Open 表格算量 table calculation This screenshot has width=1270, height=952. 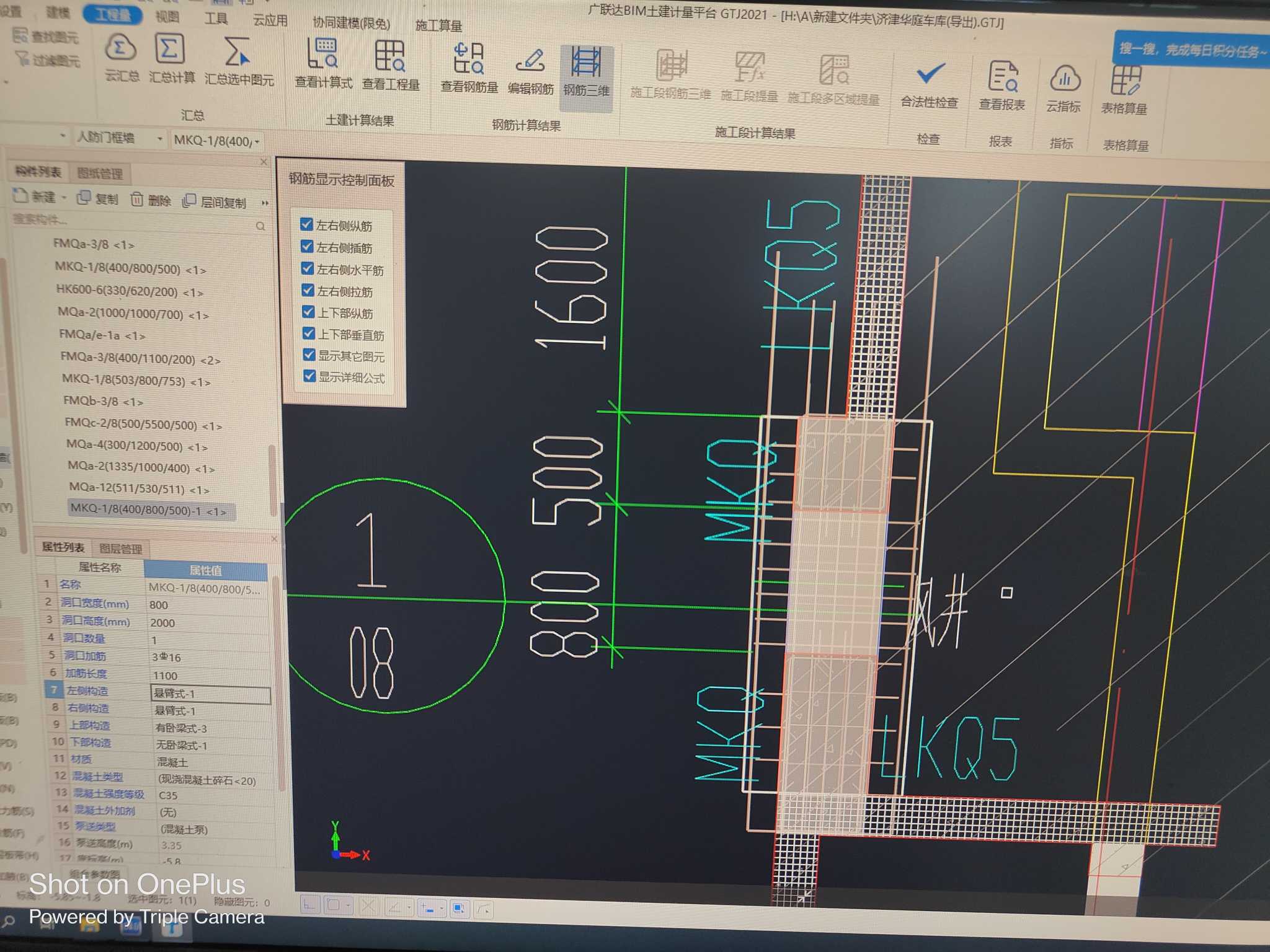1124,90
